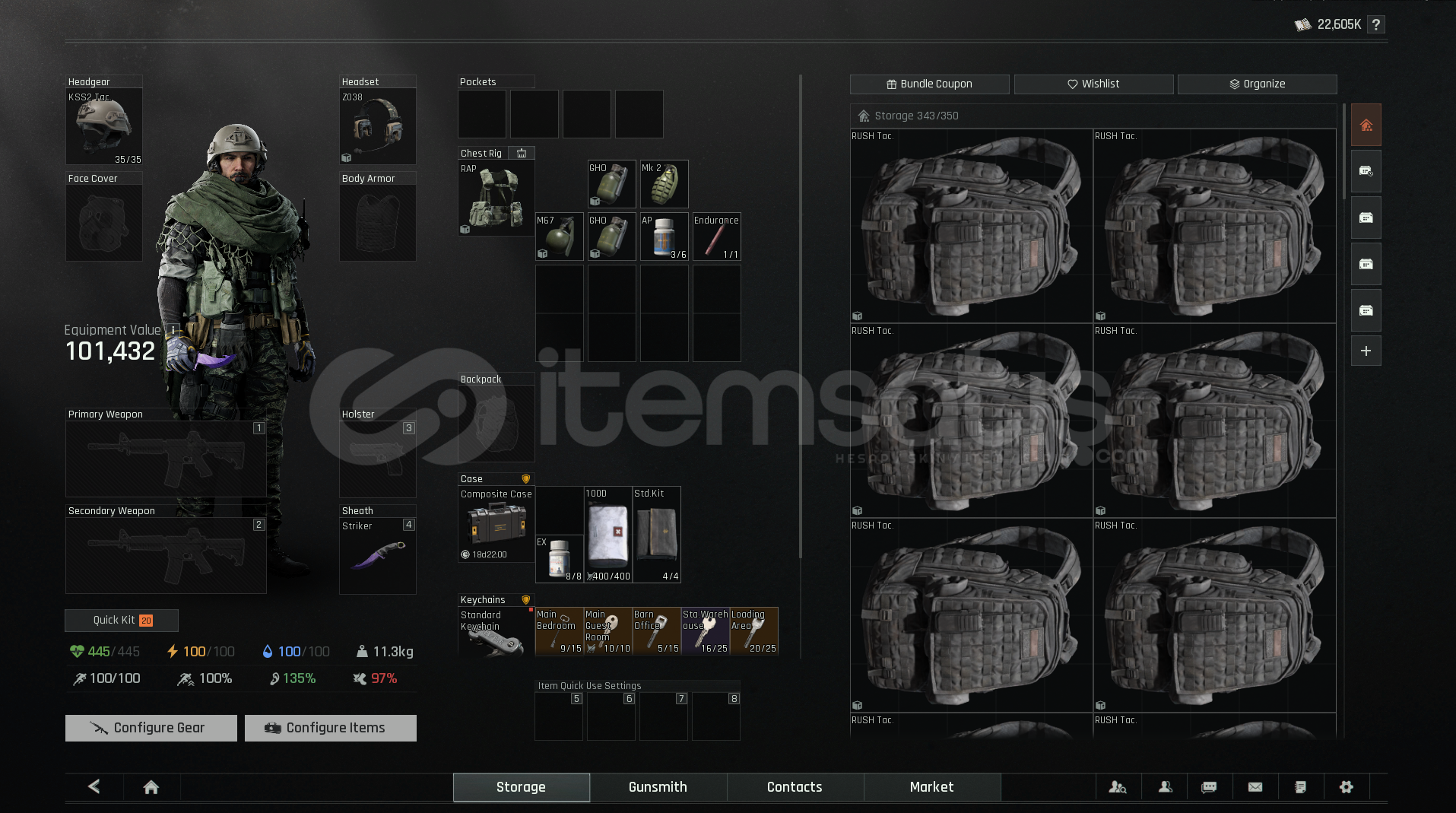
Task: Switch to the Contacts tab
Action: click(795, 787)
